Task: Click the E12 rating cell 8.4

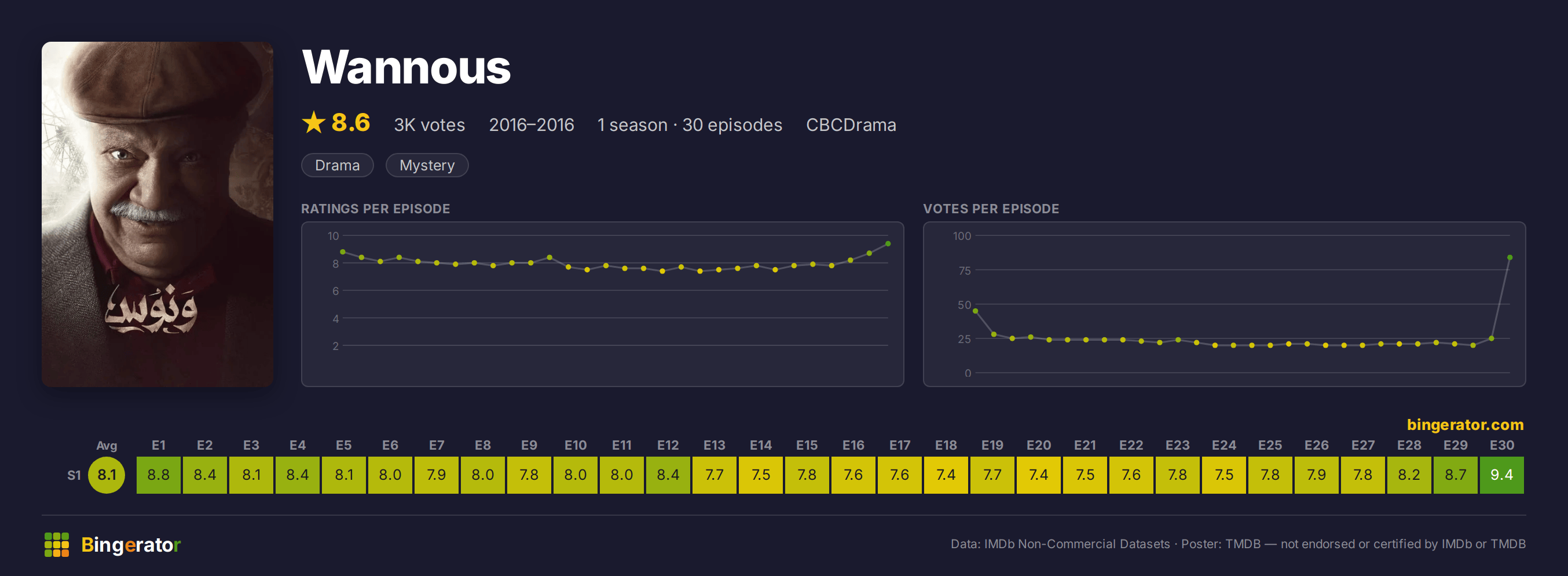Action: tap(668, 475)
